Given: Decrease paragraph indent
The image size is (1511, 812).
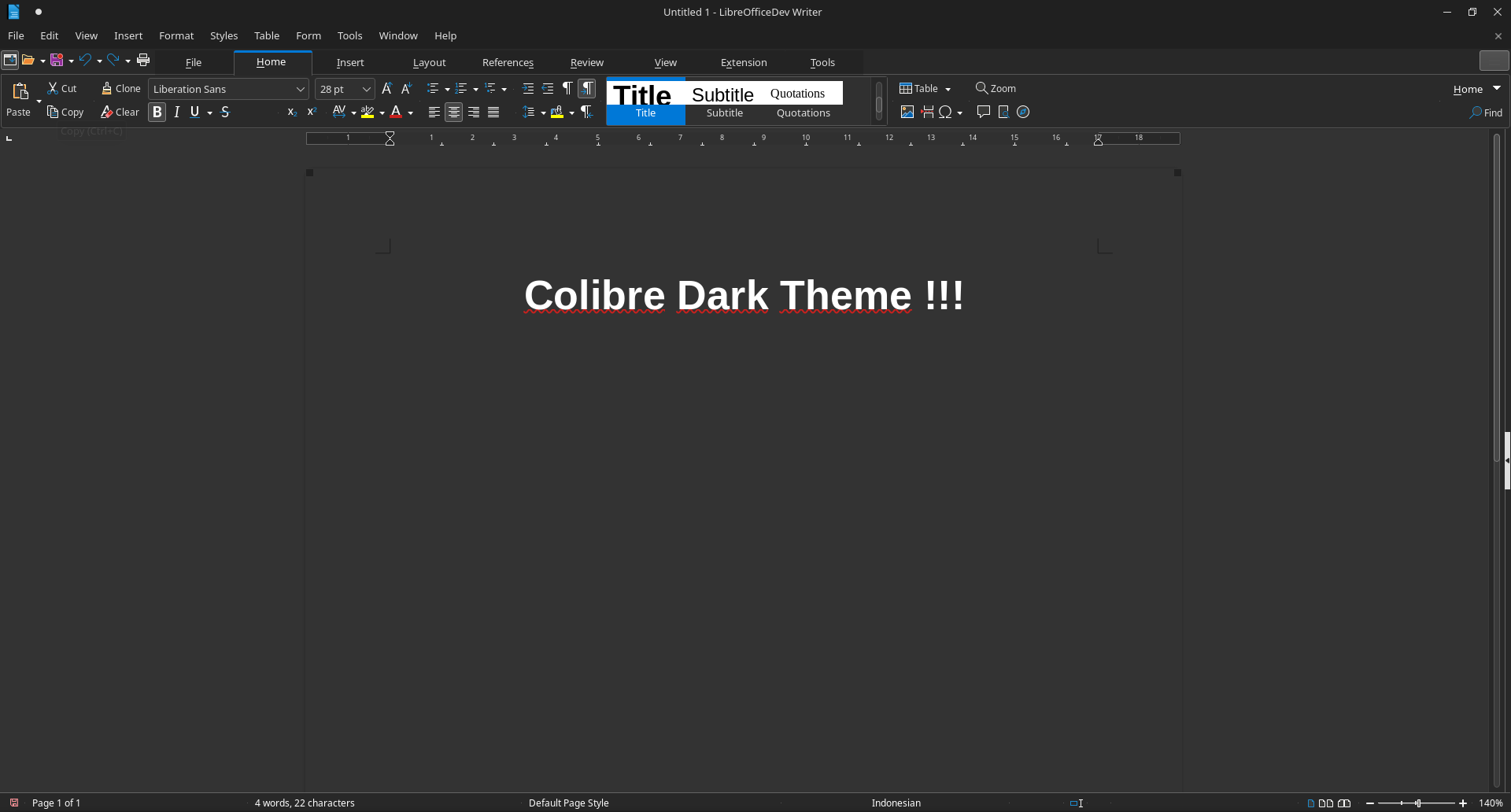Looking at the screenshot, I should pos(548,89).
